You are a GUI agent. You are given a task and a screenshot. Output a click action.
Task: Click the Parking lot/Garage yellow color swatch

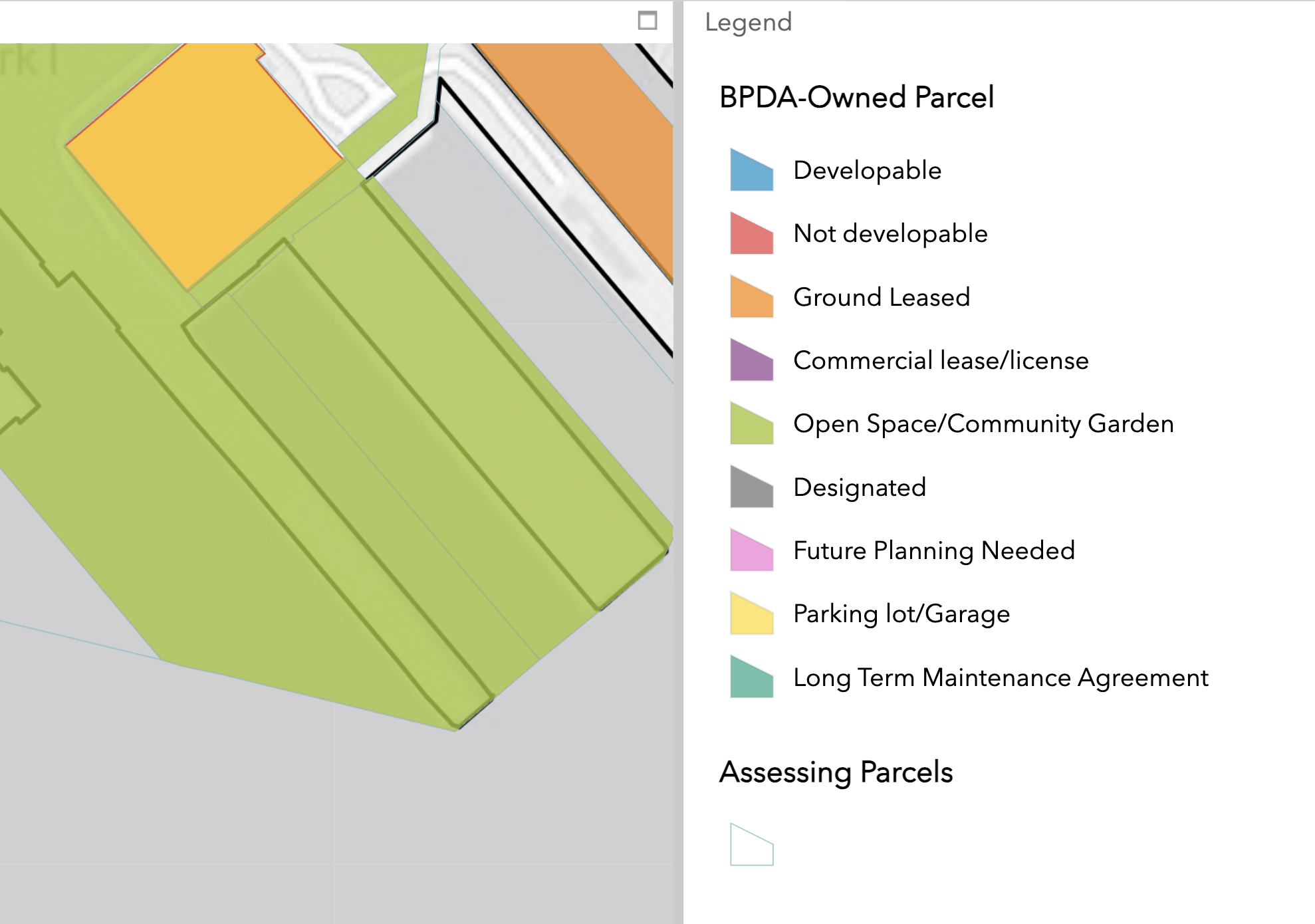click(751, 614)
